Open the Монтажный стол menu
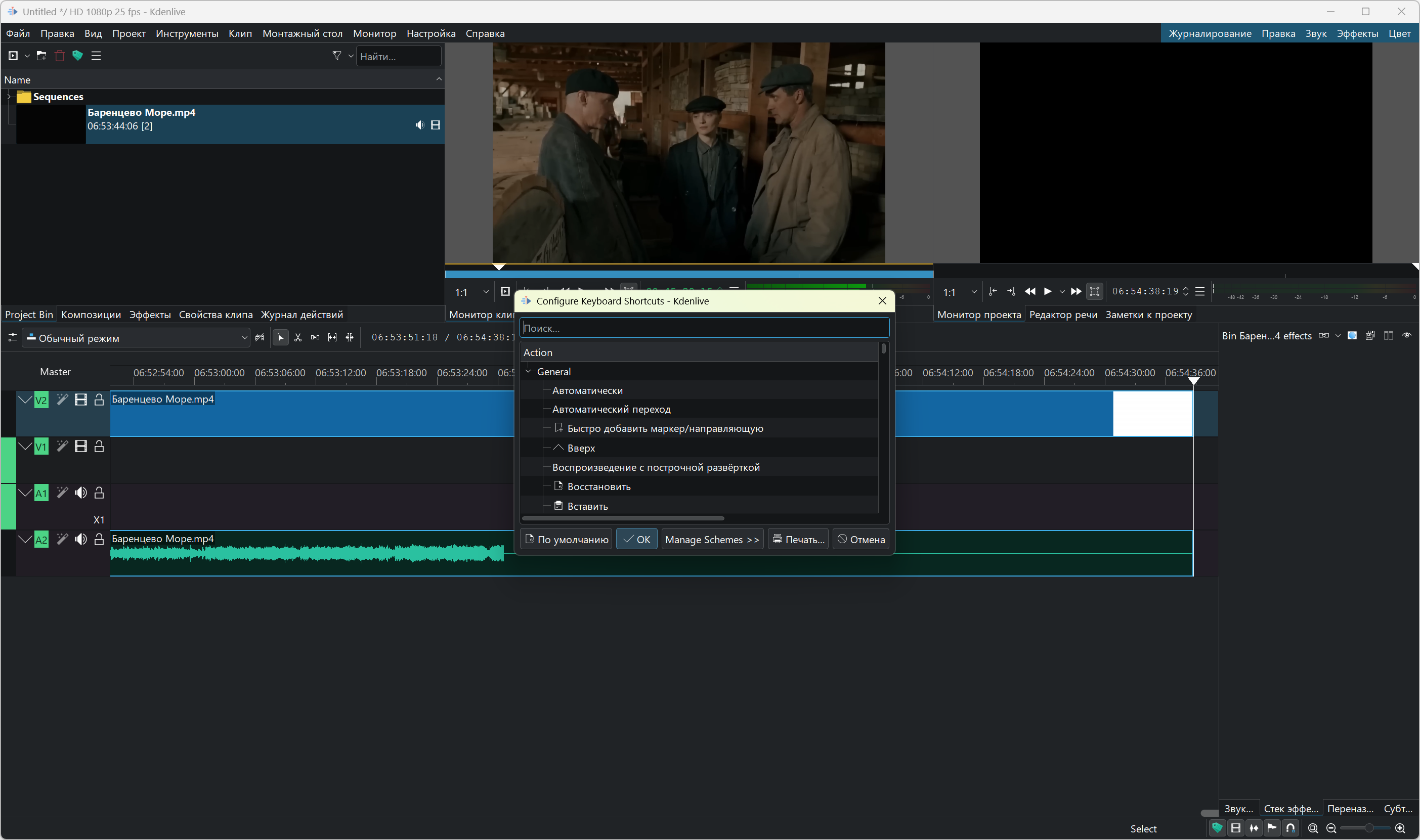 pyautogui.click(x=303, y=33)
